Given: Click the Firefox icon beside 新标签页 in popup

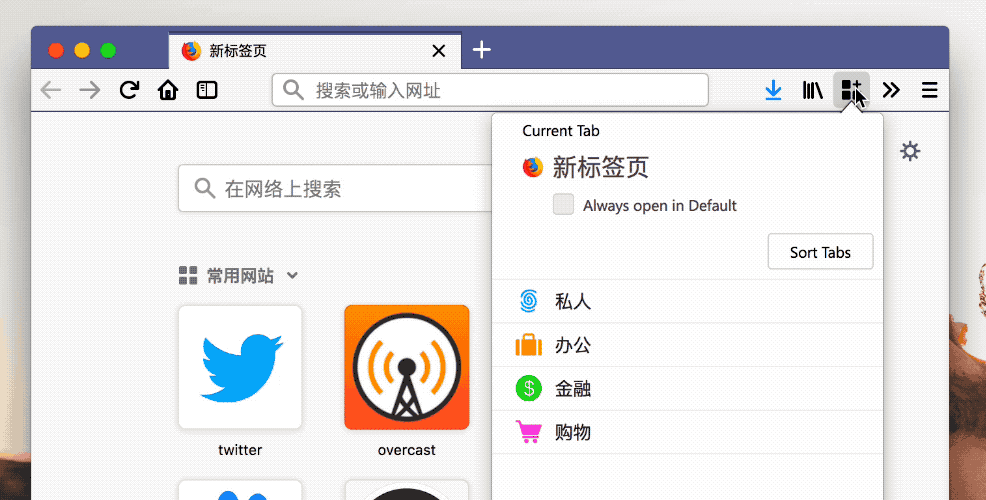Looking at the screenshot, I should (533, 167).
